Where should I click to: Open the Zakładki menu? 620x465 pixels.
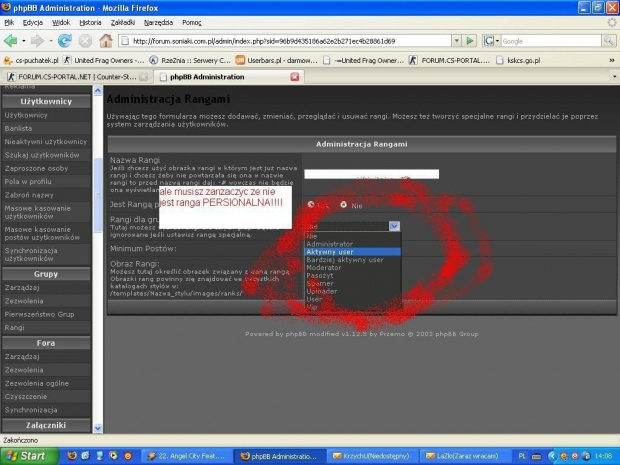[x=123, y=21]
